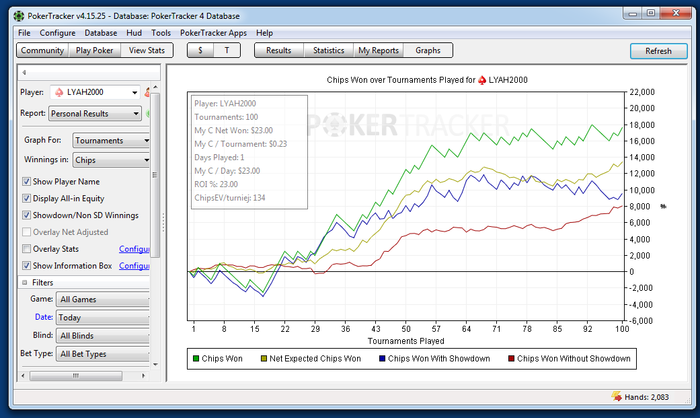Click the spade icon in the chart title

pyautogui.click(x=482, y=80)
